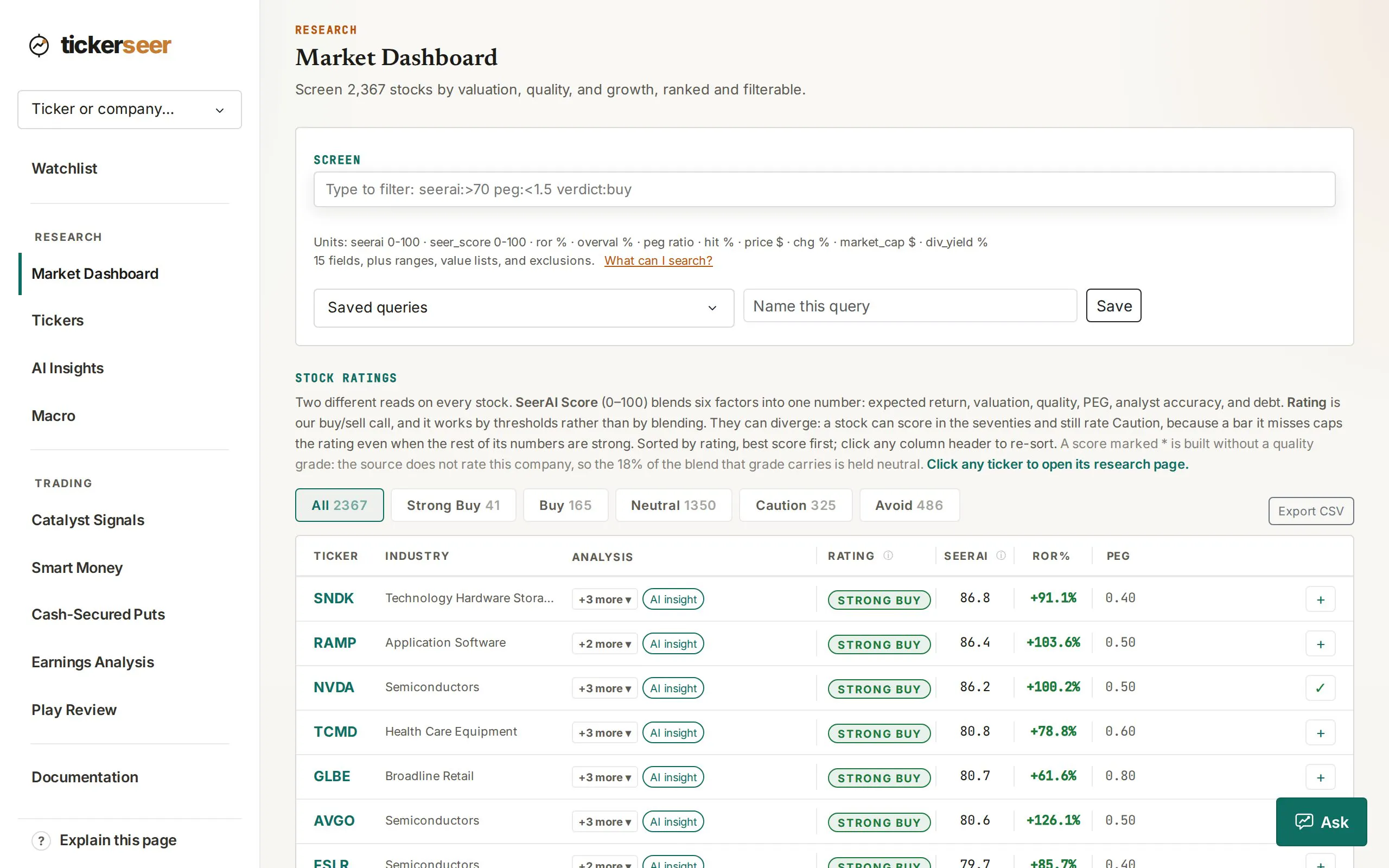Open the RAMP ticker research page

(x=335, y=642)
